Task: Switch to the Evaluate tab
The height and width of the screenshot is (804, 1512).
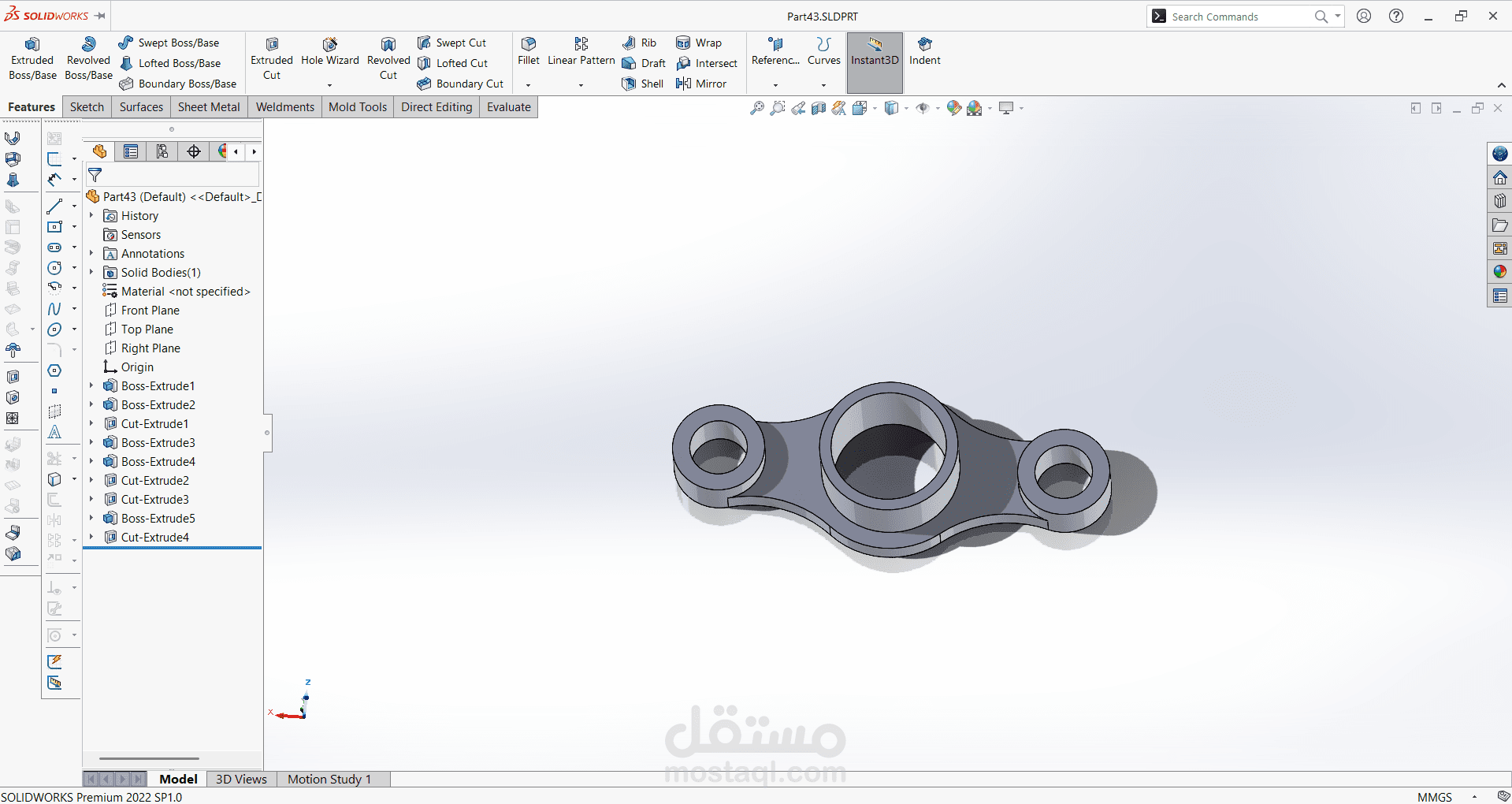Action: point(509,107)
